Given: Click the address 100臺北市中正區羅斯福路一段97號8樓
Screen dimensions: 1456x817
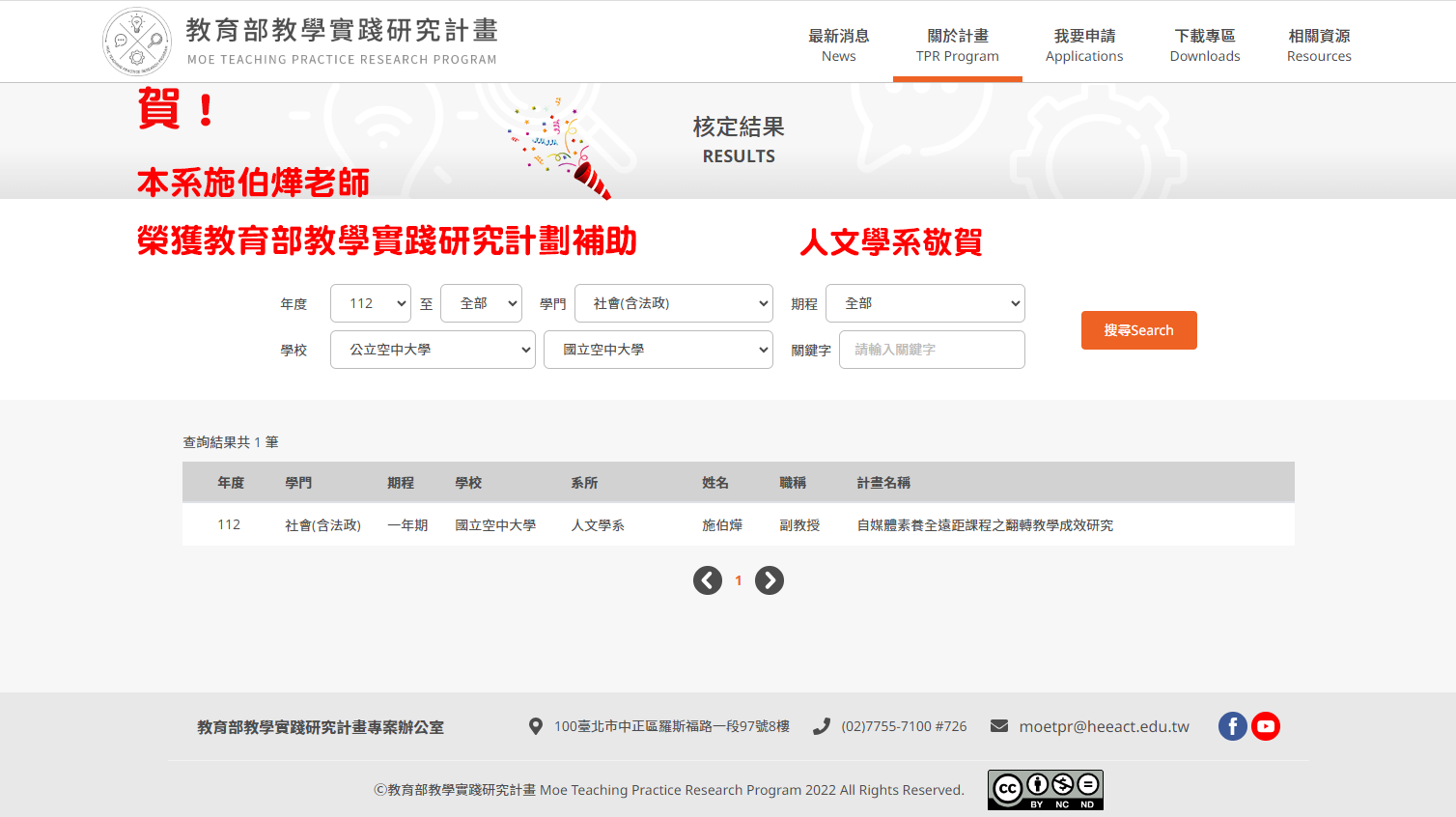Looking at the screenshot, I should pyautogui.click(x=672, y=726).
